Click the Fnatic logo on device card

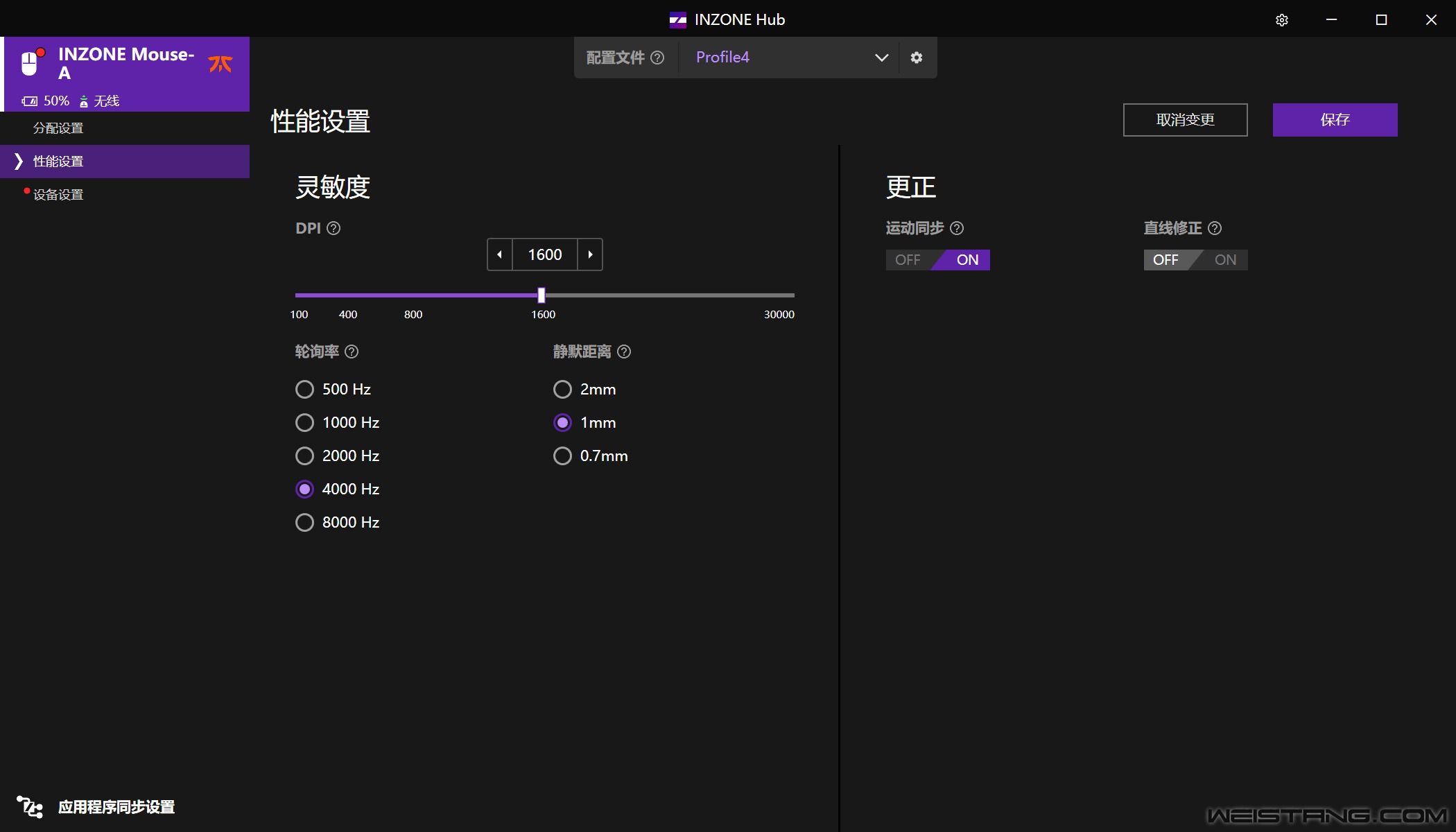[x=220, y=64]
